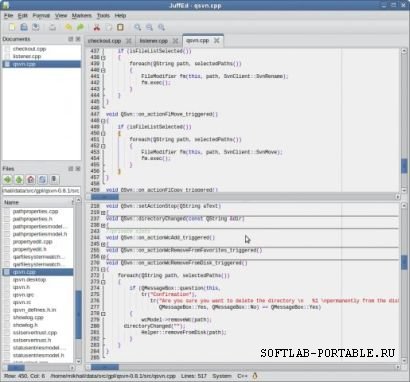The height and width of the screenshot is (382, 410).
Task: Sort files by the Name column header
Action: (x=38, y=202)
